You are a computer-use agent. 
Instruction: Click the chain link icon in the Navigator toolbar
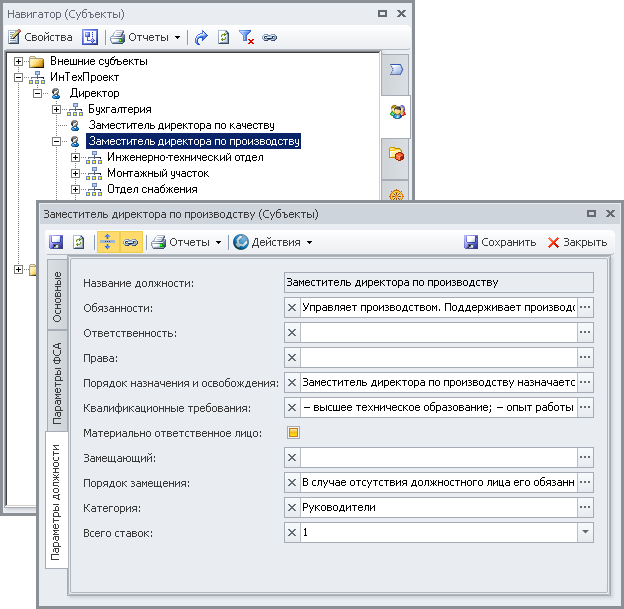coord(269,37)
